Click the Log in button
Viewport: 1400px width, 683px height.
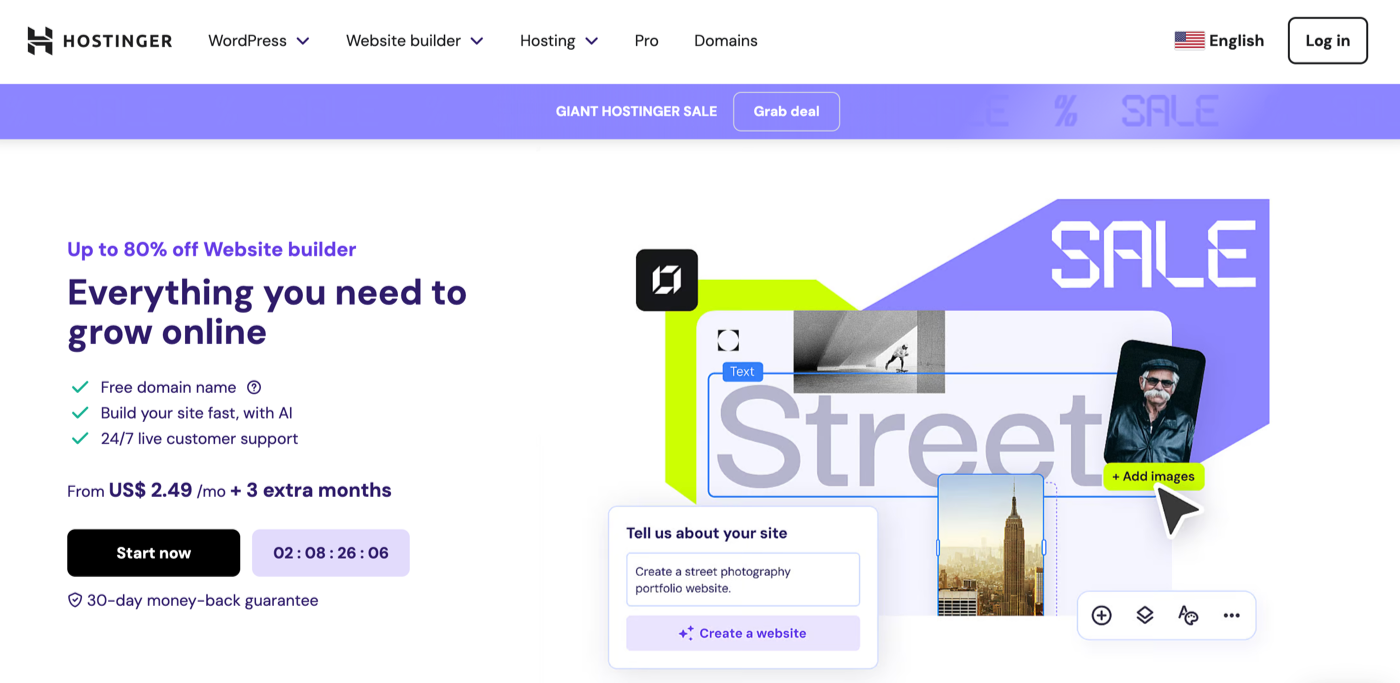point(1327,41)
